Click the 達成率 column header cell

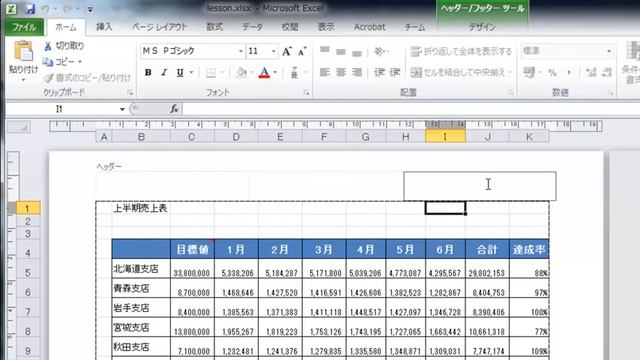point(529,249)
